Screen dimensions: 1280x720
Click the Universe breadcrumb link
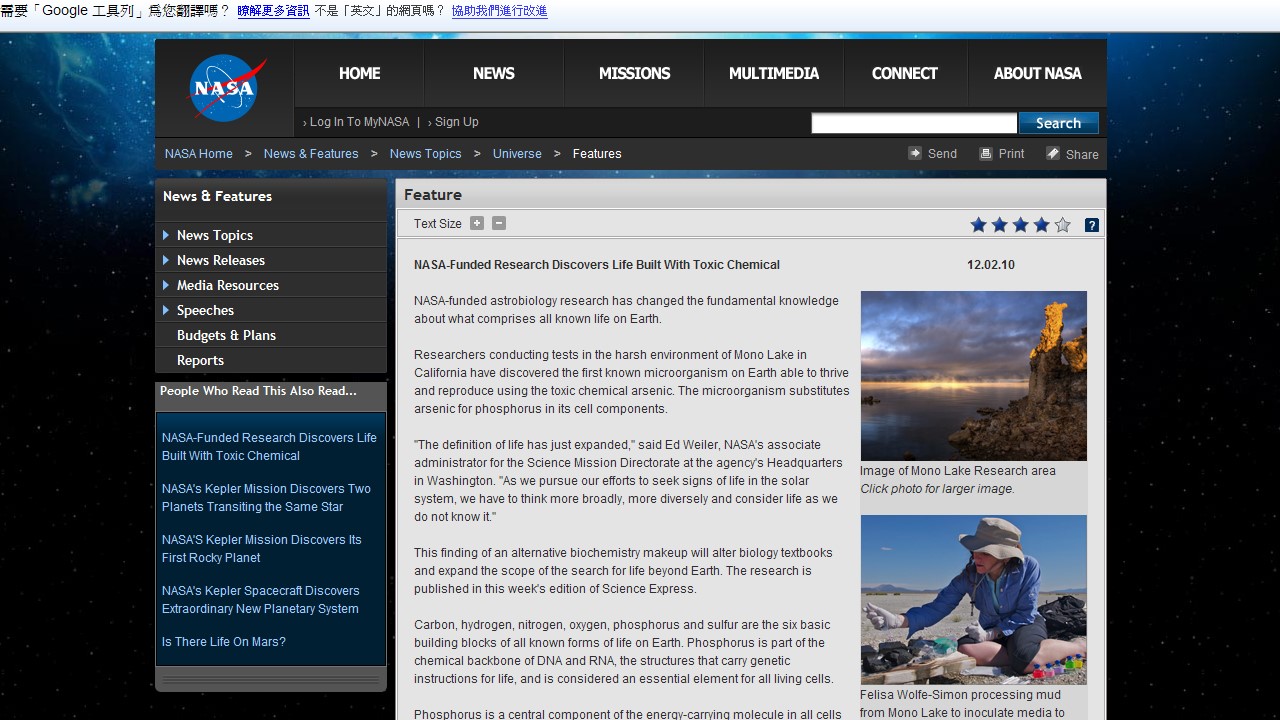pos(517,154)
